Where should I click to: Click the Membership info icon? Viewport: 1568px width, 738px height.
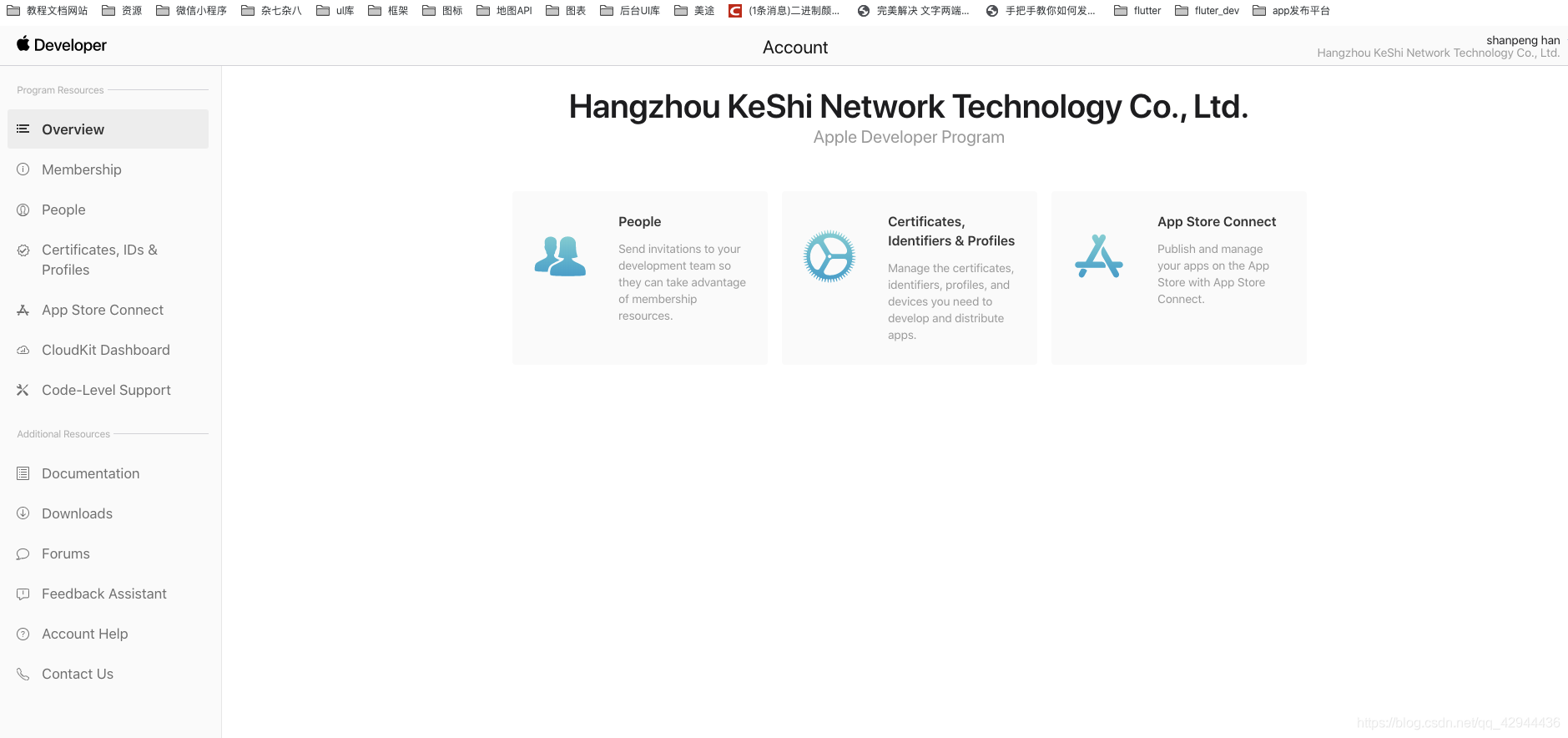pos(23,169)
